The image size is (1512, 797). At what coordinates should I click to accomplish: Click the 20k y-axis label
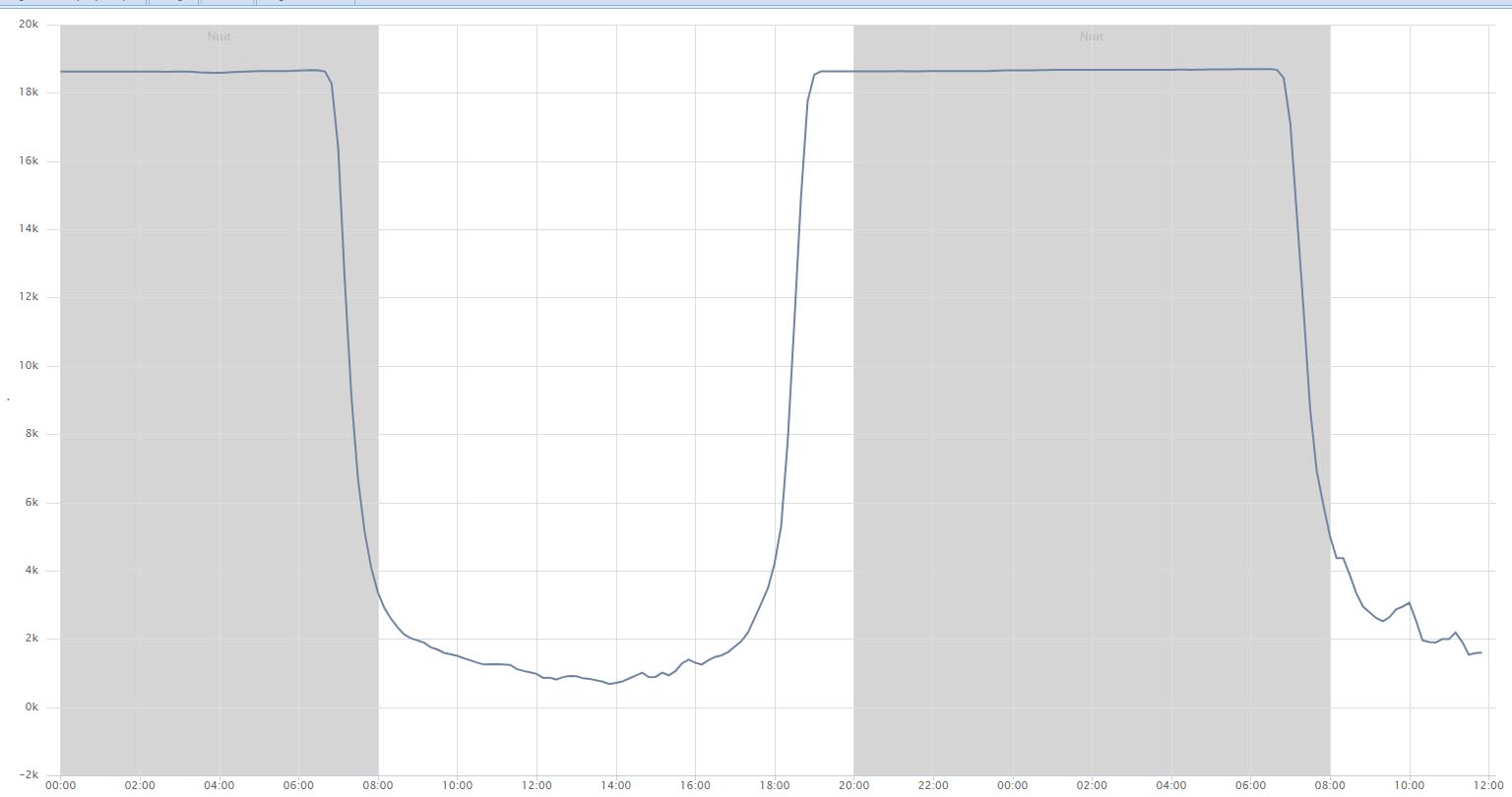28,24
